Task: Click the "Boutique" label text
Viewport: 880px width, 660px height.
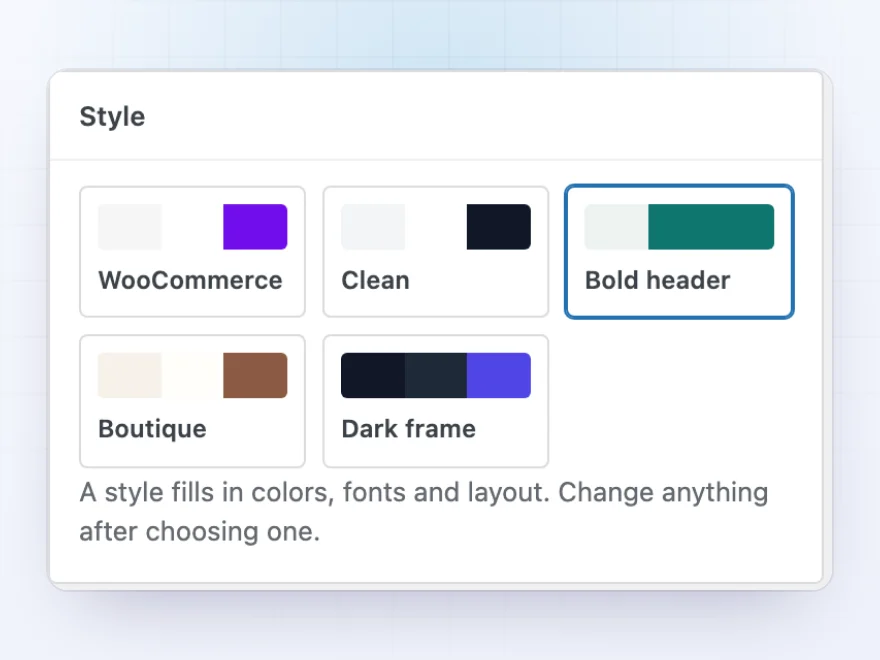Action: tap(152, 429)
